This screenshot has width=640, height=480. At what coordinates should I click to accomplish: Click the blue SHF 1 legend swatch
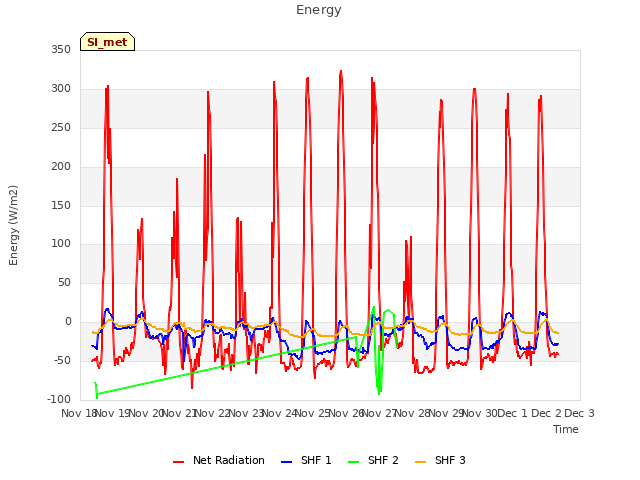click(x=287, y=462)
